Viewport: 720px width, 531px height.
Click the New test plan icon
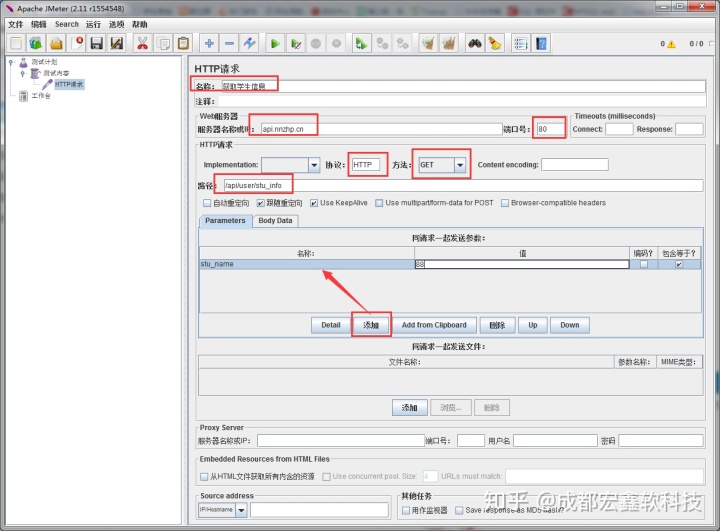click(16, 44)
